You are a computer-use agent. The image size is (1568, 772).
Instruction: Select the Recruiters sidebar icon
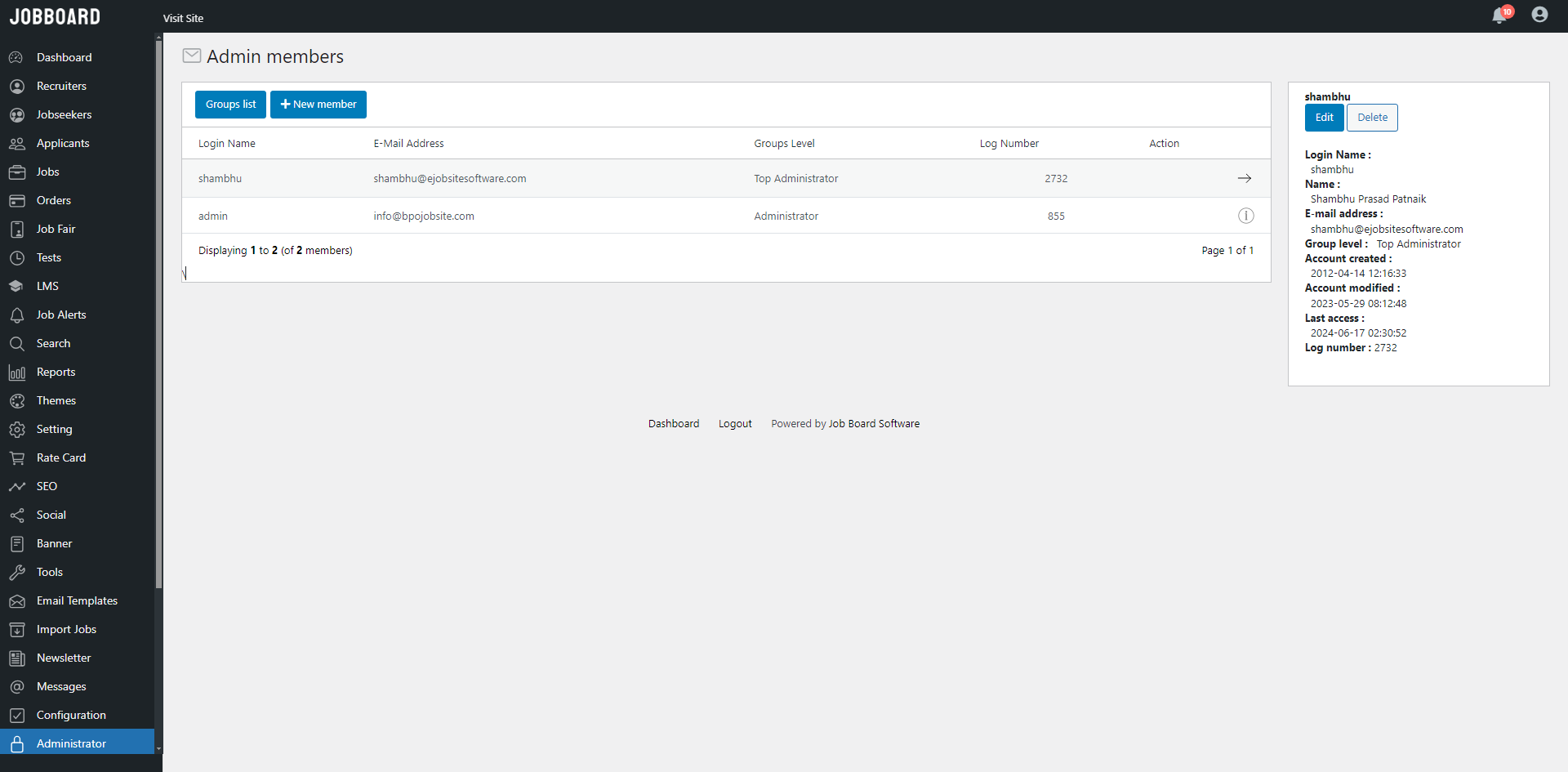tap(17, 86)
